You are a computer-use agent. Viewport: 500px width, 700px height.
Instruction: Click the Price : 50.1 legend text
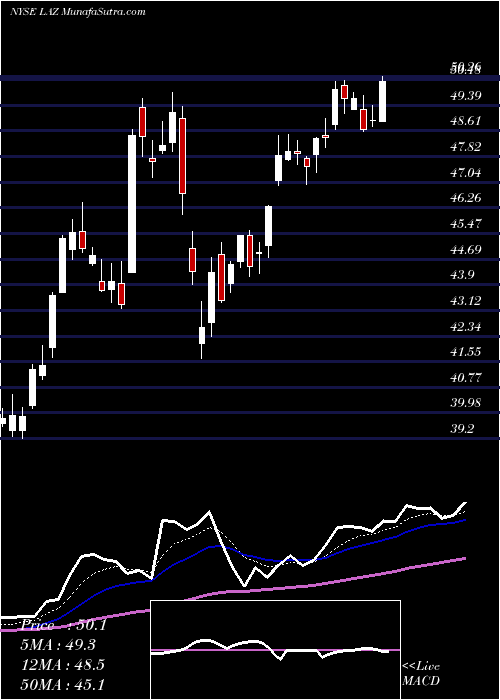[x=63, y=625]
